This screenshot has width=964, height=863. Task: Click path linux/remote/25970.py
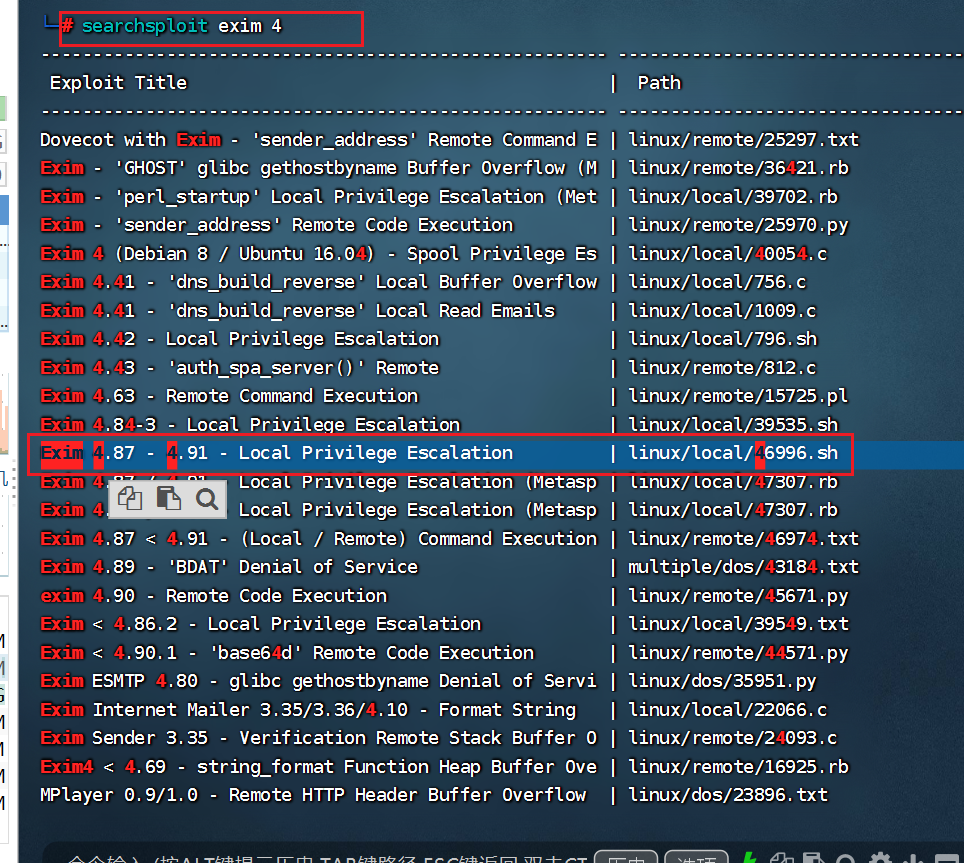[x=738, y=225]
